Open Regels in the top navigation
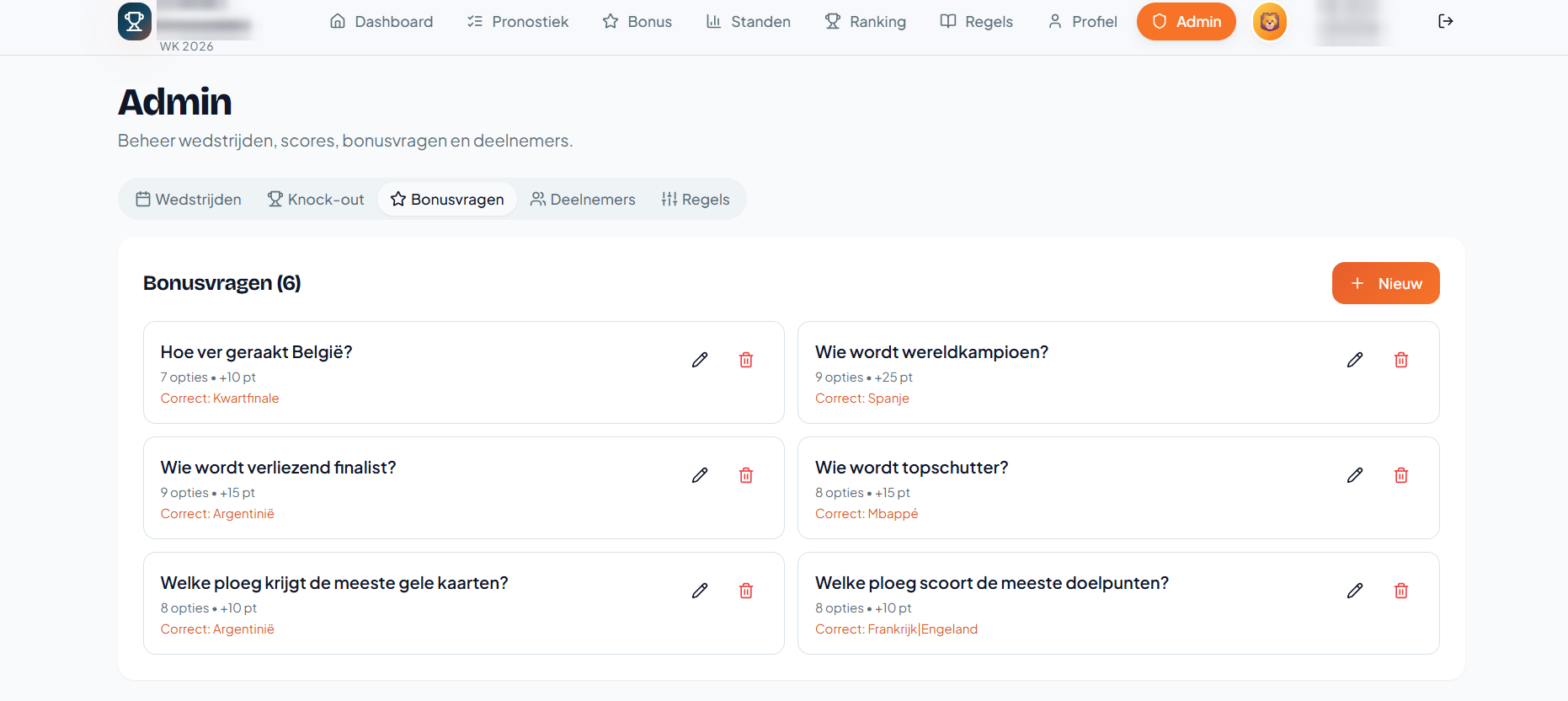Screen dimensions: 1568x701 coord(977,21)
